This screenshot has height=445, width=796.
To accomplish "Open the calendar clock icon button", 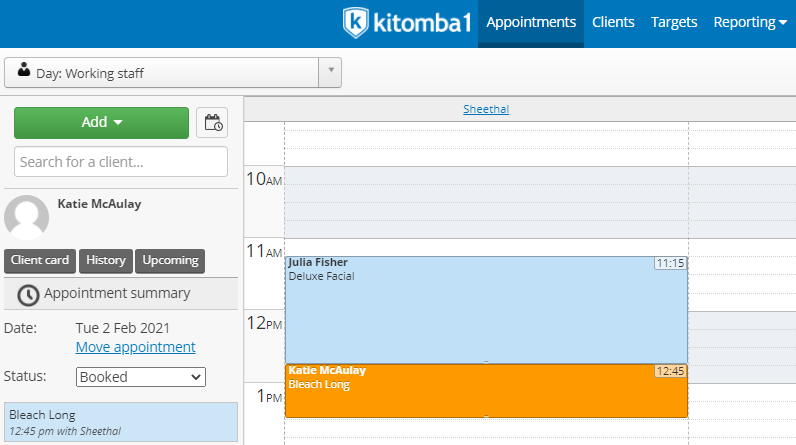I will pyautogui.click(x=212, y=123).
